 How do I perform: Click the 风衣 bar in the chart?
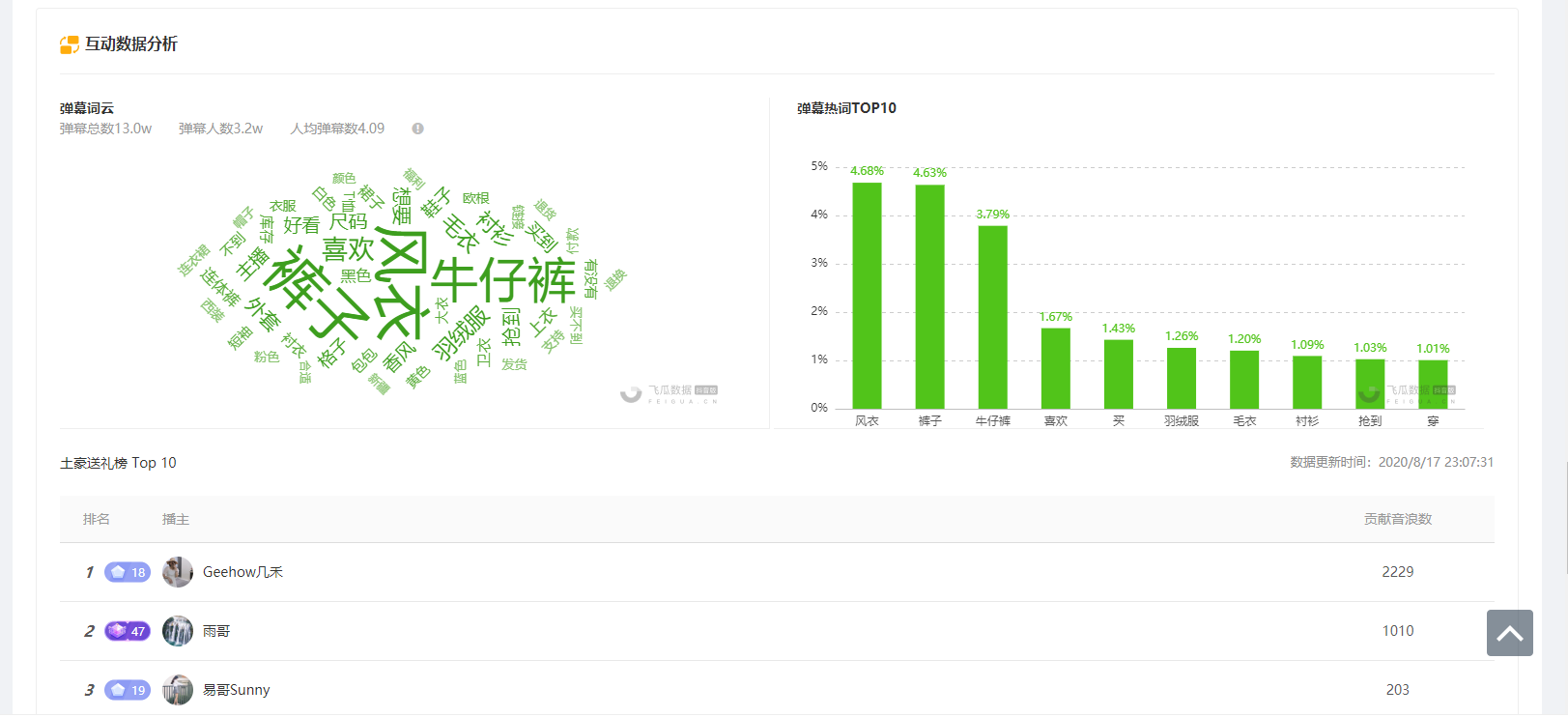point(867,296)
